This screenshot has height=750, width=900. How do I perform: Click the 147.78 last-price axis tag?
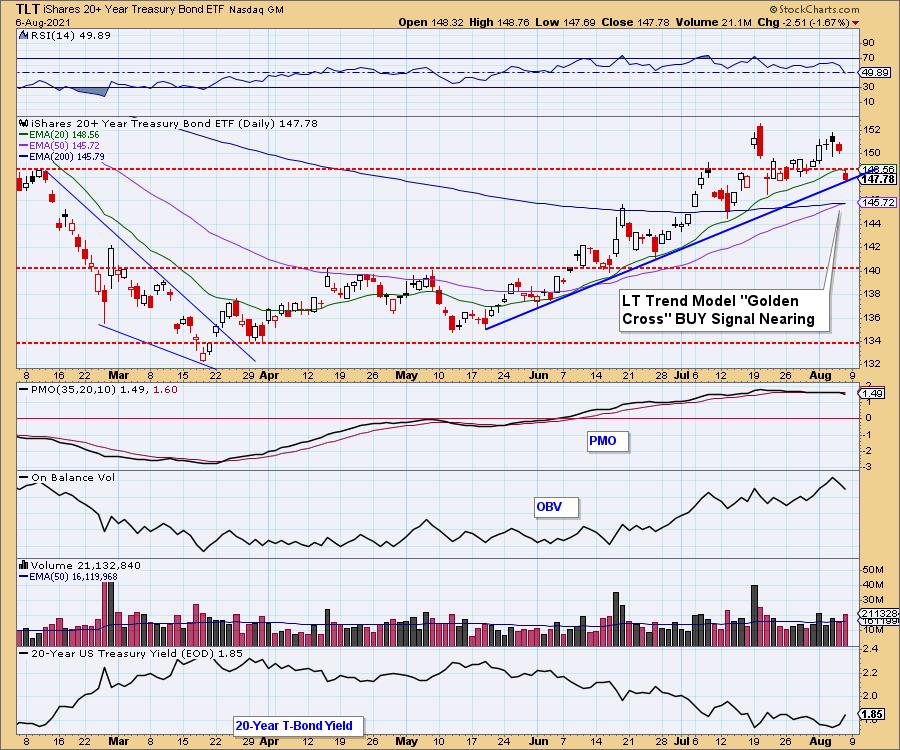pos(878,180)
